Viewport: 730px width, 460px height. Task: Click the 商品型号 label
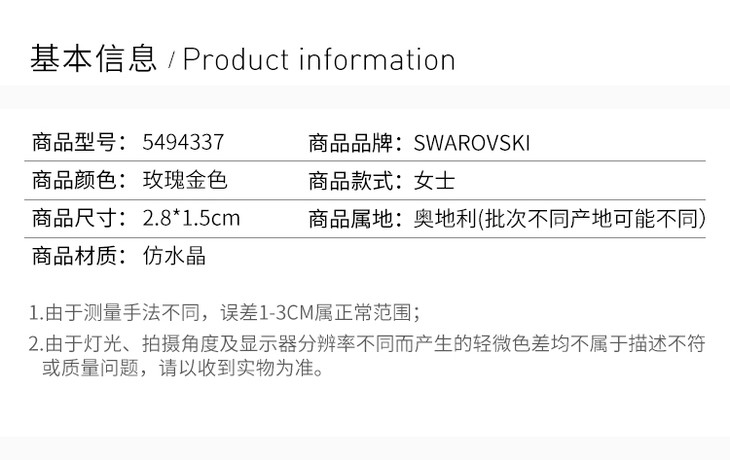click(78, 143)
